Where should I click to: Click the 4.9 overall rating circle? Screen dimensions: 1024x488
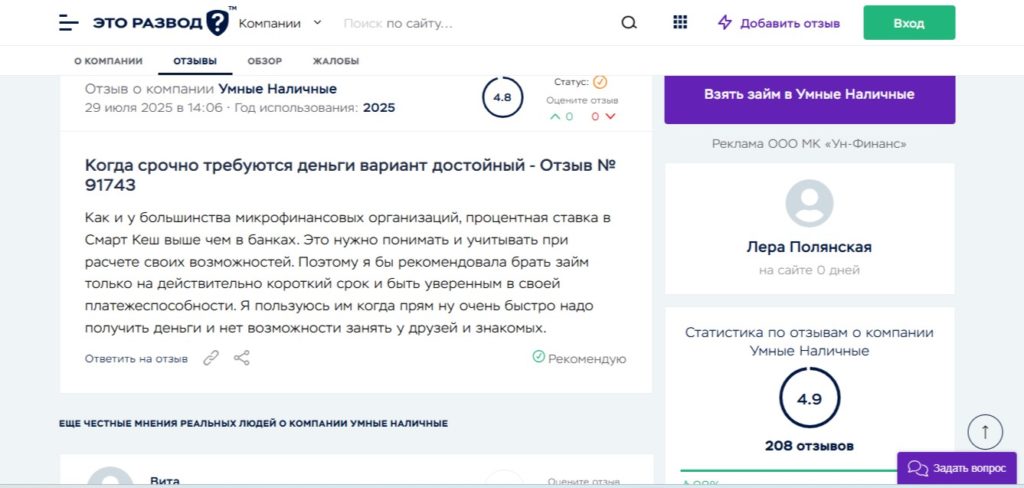click(x=810, y=398)
